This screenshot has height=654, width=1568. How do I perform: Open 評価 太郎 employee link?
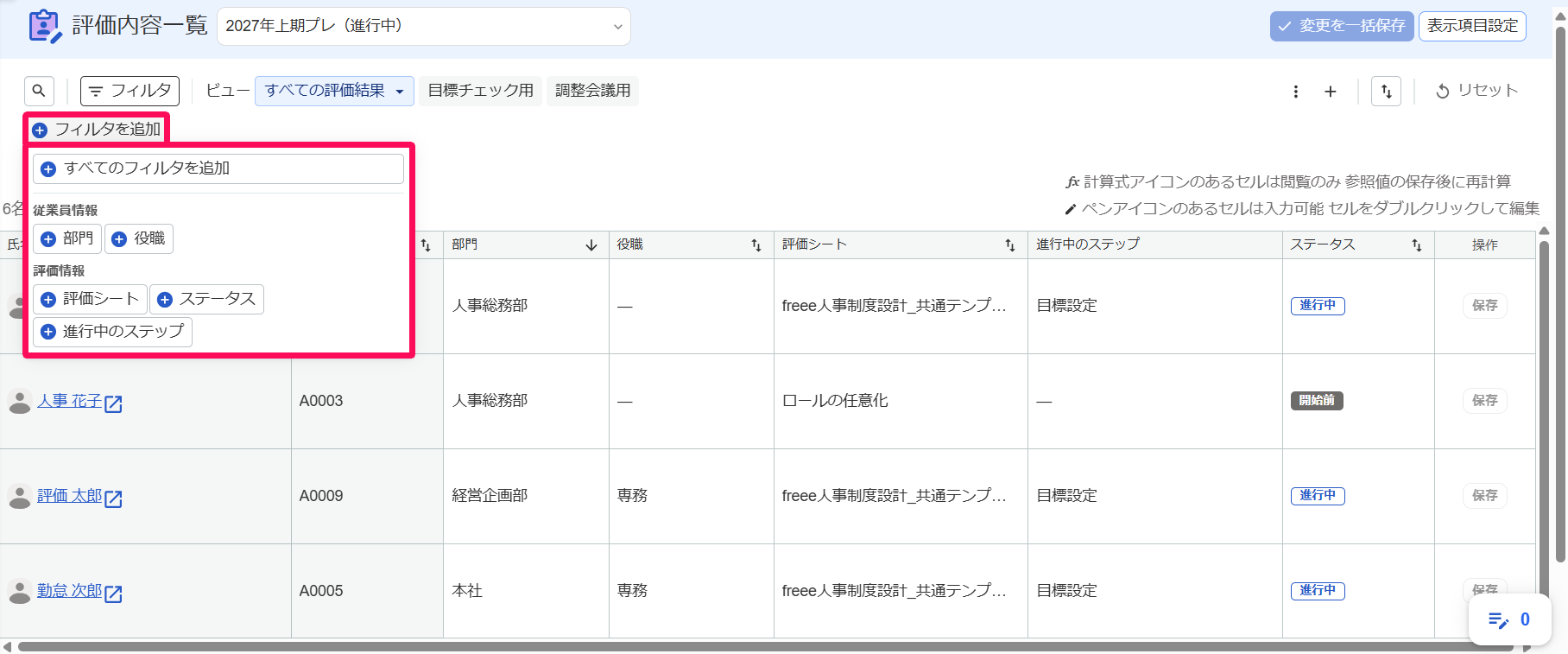pos(69,496)
